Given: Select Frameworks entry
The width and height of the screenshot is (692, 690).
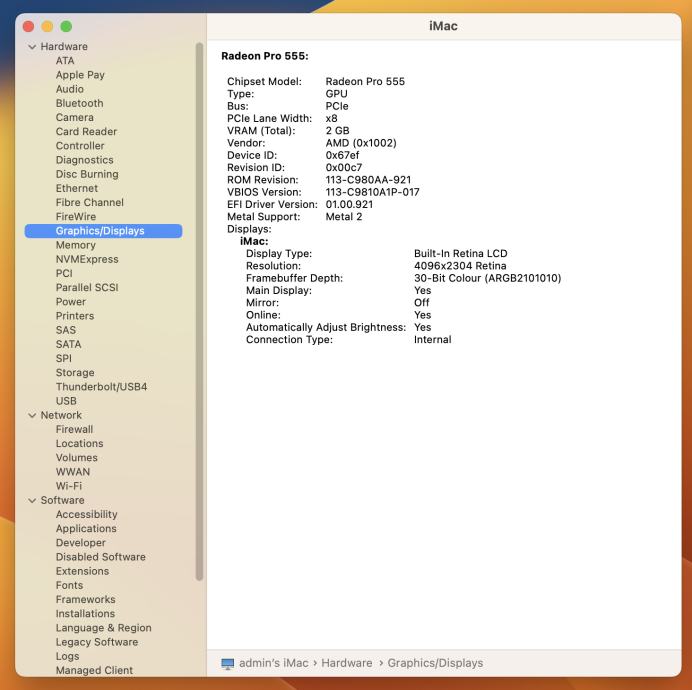Looking at the screenshot, I should 85,599.
